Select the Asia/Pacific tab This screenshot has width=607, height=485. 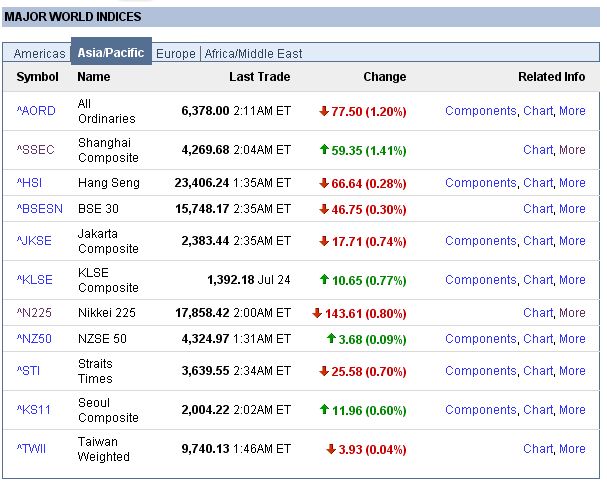(x=111, y=53)
